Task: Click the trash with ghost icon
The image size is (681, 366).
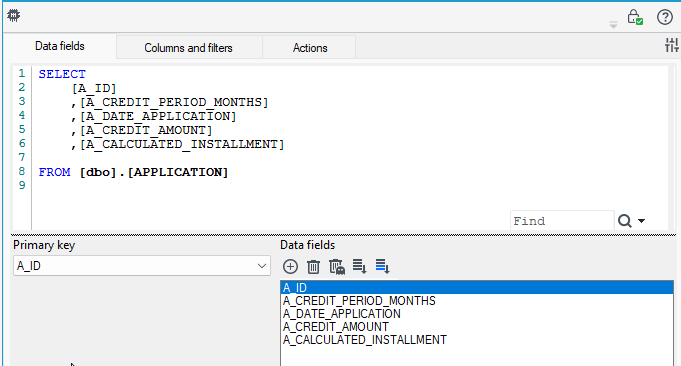Action: pos(337,267)
